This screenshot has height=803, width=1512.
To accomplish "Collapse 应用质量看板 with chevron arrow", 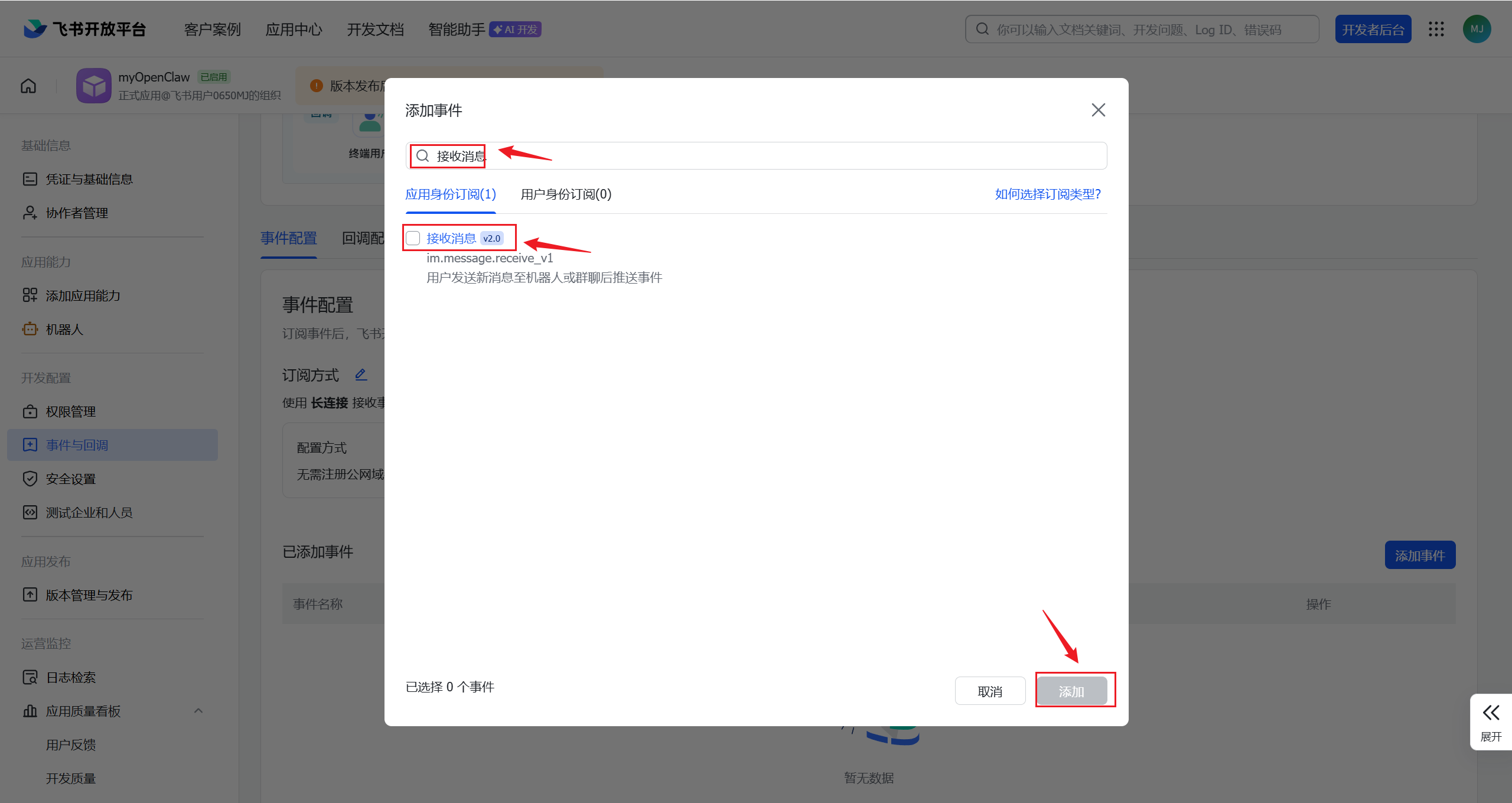I will (198, 711).
